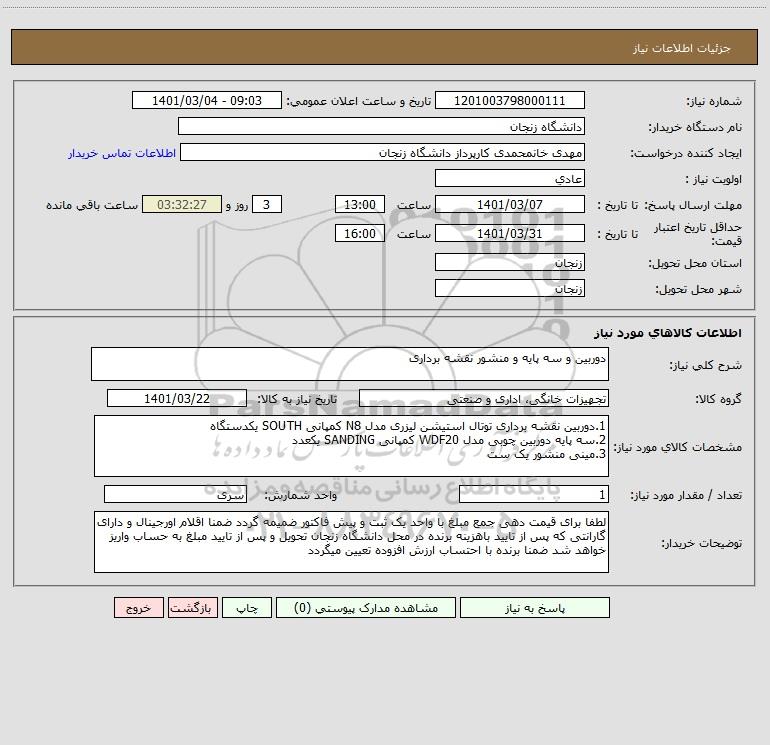The width and height of the screenshot is (770, 745).
Task: Click the گروه کالا field تجهیزات خانگی
Action: [x=484, y=398]
